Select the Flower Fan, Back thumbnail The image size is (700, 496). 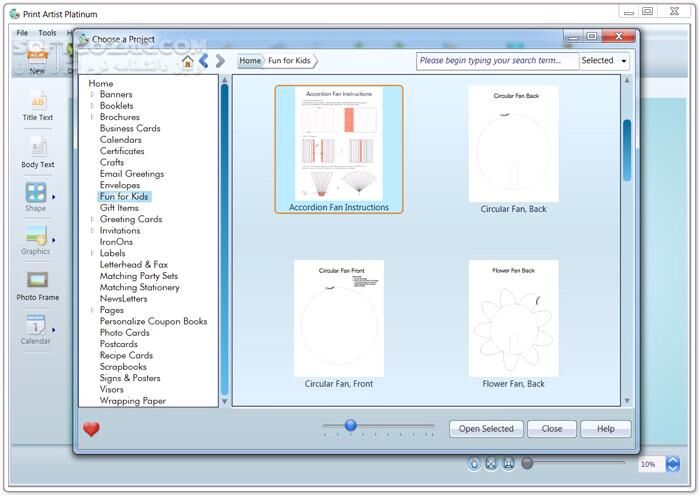point(512,320)
